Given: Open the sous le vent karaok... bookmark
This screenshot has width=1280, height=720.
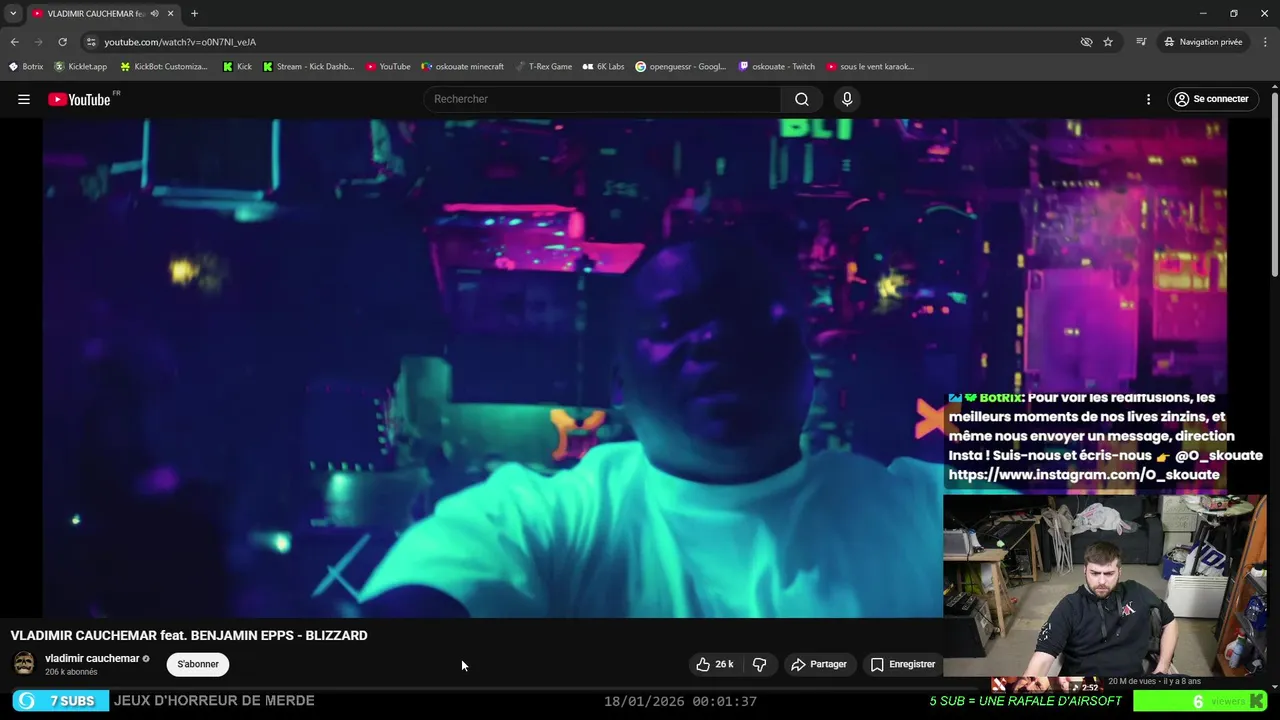Looking at the screenshot, I should (870, 67).
